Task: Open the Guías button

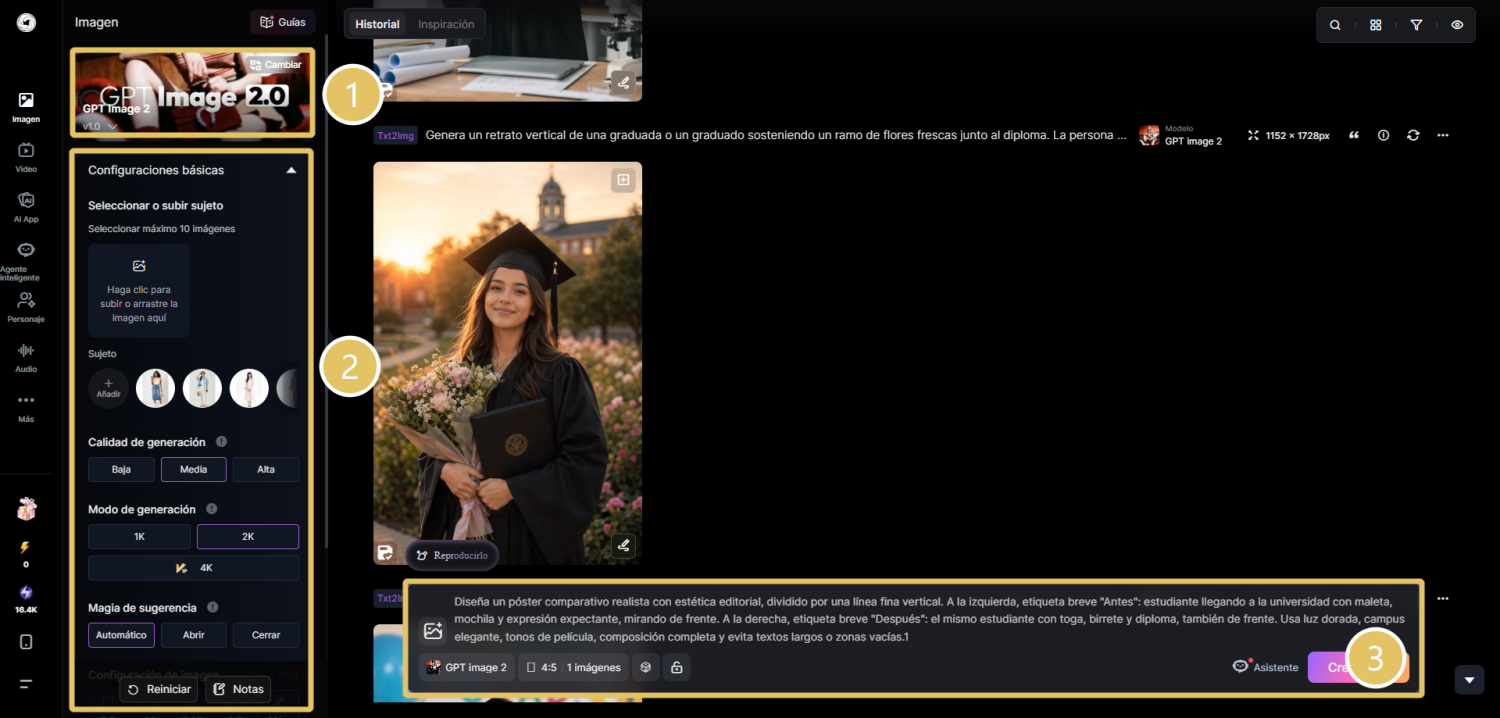Action: tap(283, 22)
